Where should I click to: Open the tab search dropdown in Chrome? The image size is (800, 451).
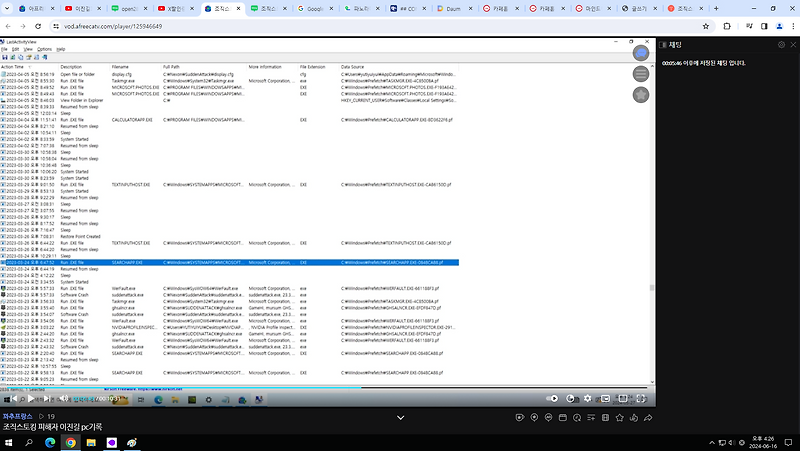(7, 8)
